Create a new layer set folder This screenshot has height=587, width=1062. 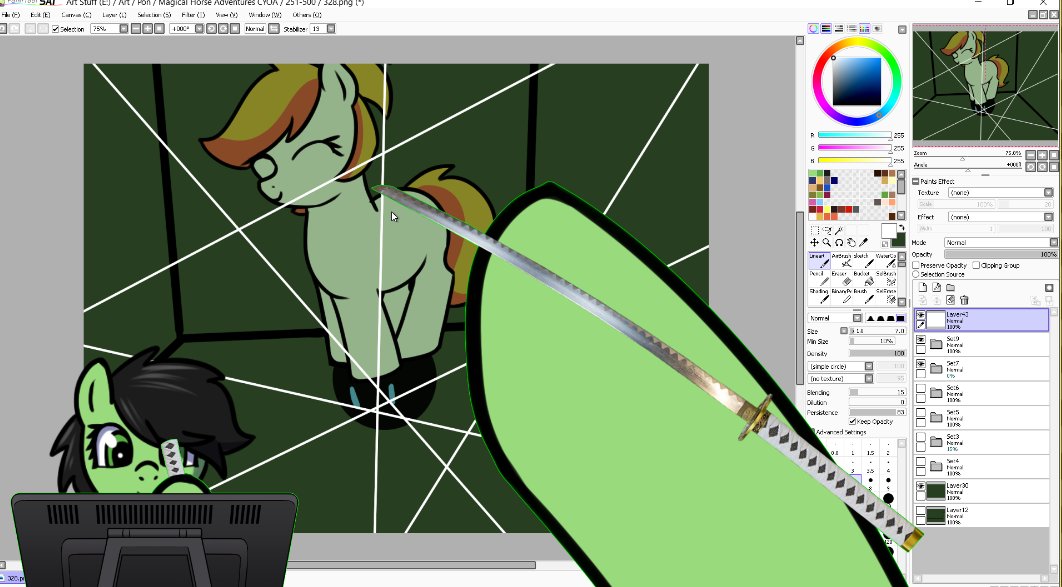coord(950,288)
